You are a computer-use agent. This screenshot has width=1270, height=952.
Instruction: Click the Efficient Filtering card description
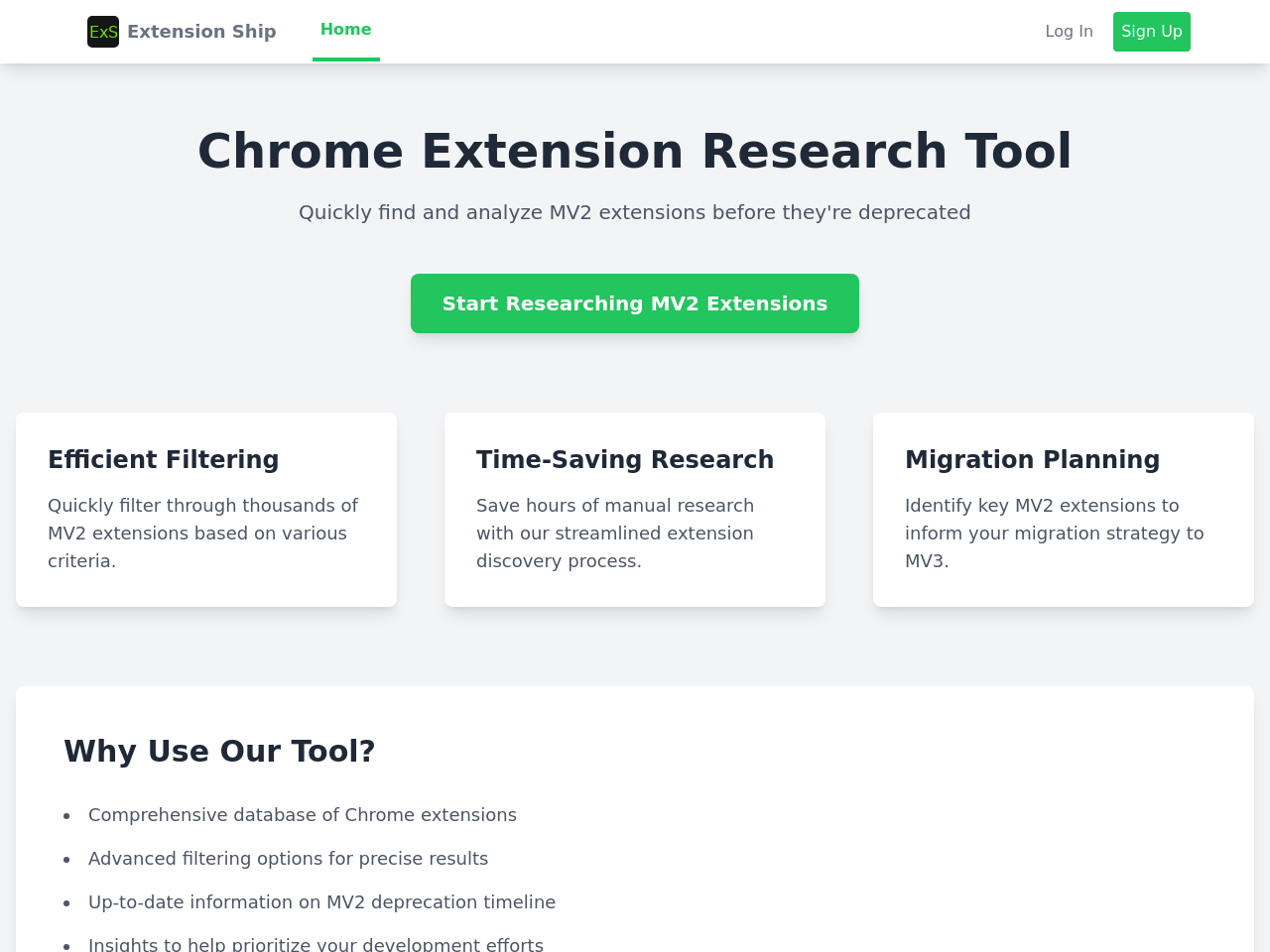(203, 534)
